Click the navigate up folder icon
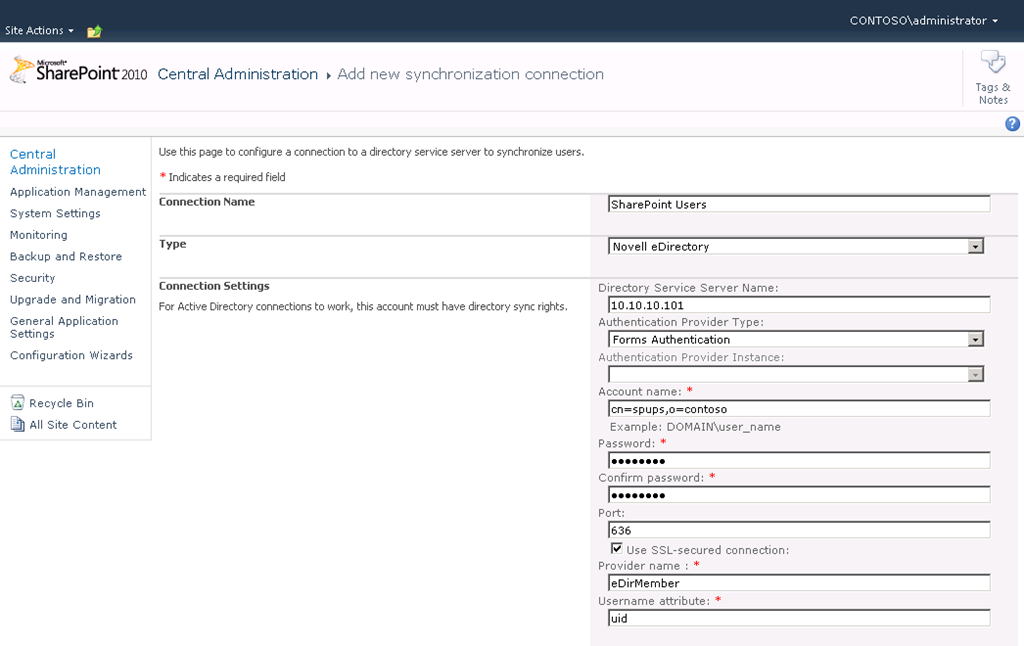Screen dimensions: 1024x646 point(95,31)
